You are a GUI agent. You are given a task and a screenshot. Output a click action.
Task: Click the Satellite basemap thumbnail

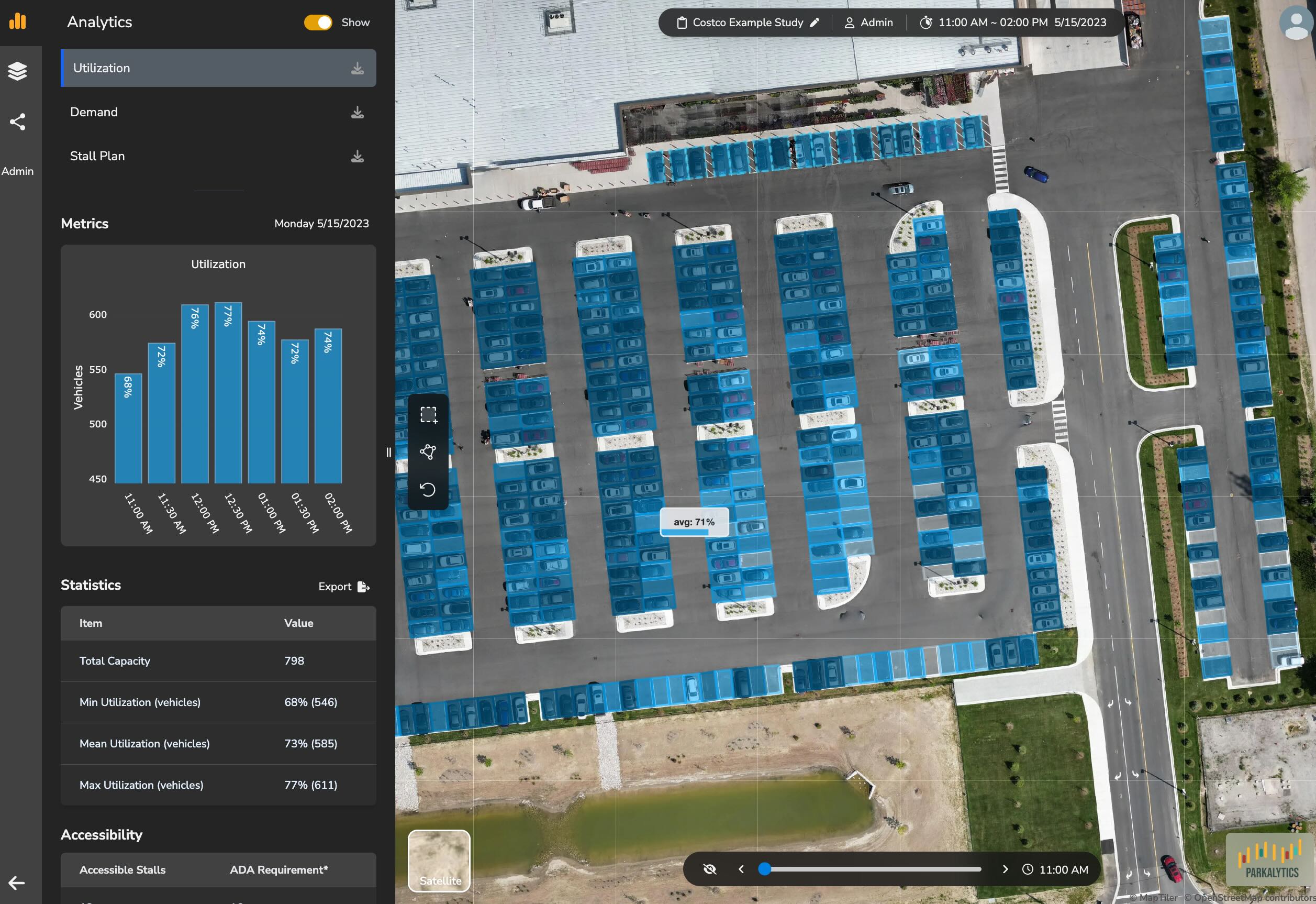pyautogui.click(x=439, y=862)
